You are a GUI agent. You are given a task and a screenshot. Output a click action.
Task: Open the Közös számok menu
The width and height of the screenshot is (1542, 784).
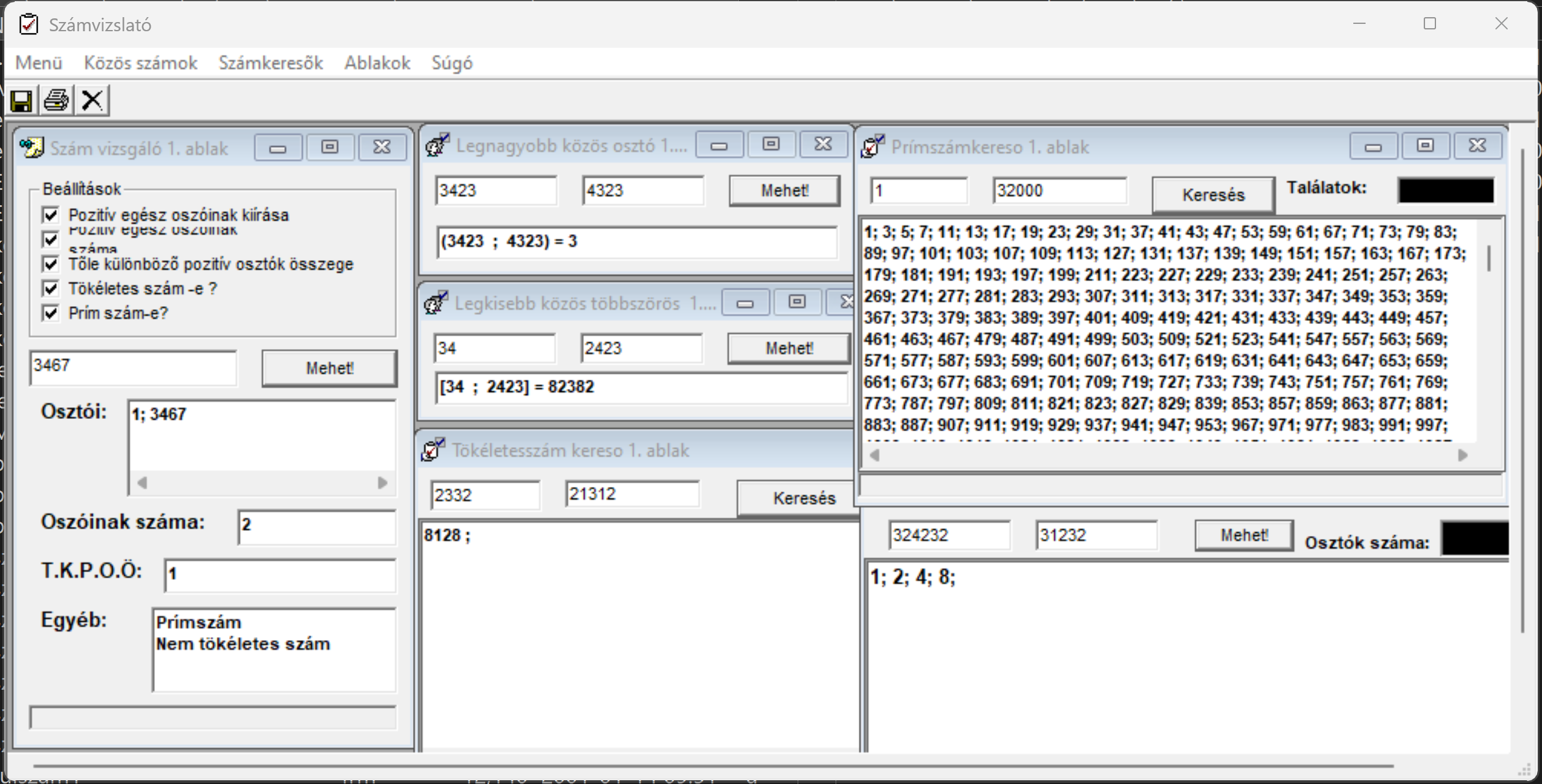click(140, 63)
